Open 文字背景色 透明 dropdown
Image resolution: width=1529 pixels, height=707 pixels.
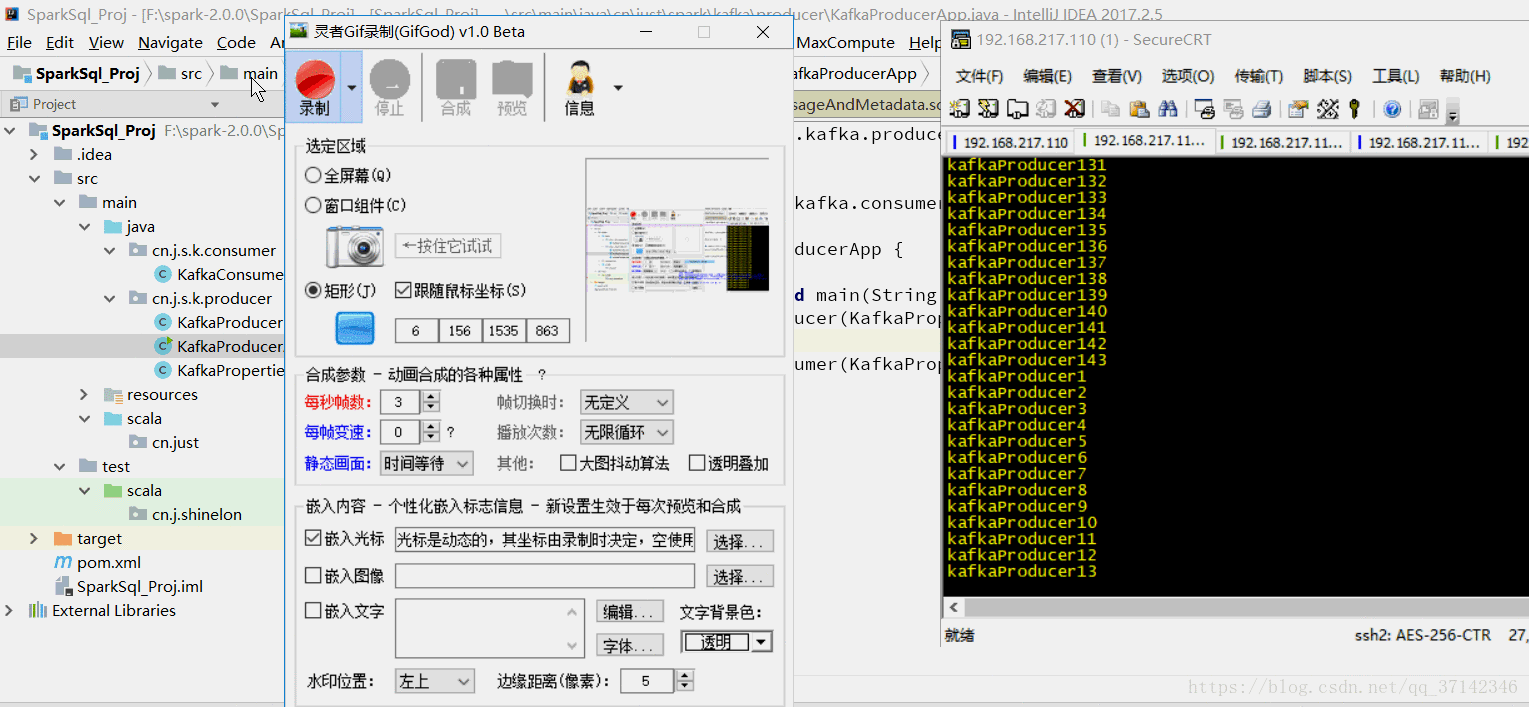726,641
